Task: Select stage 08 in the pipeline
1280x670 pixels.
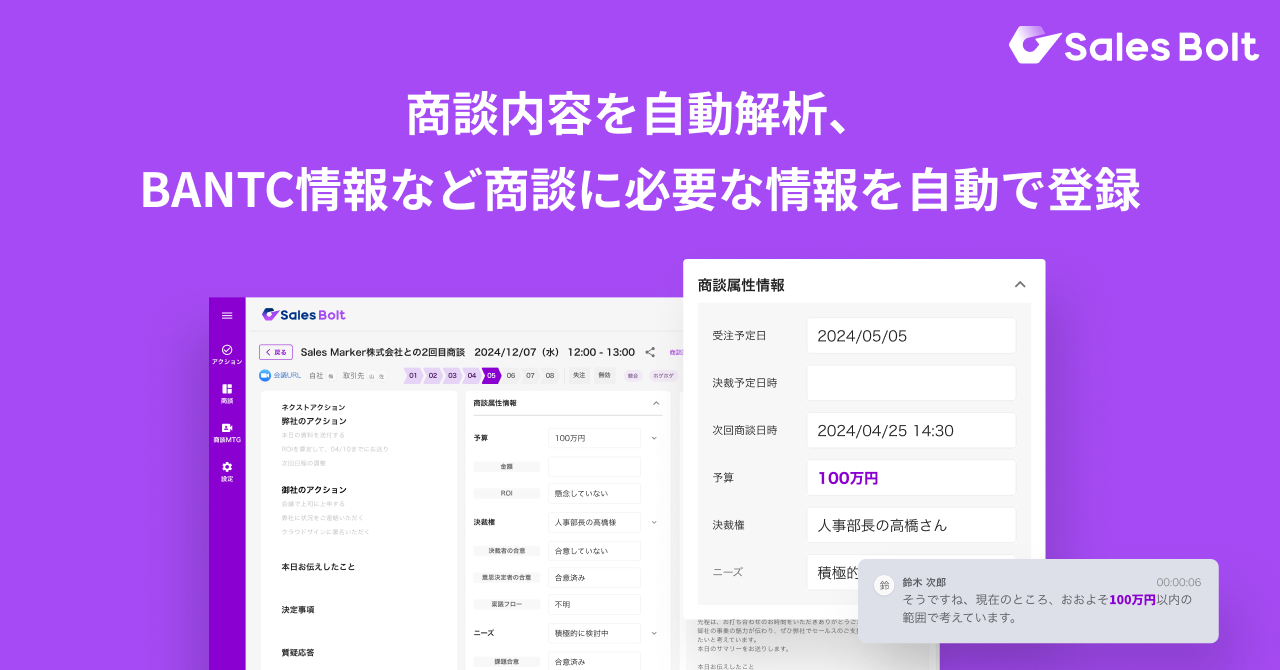Action: tap(549, 376)
